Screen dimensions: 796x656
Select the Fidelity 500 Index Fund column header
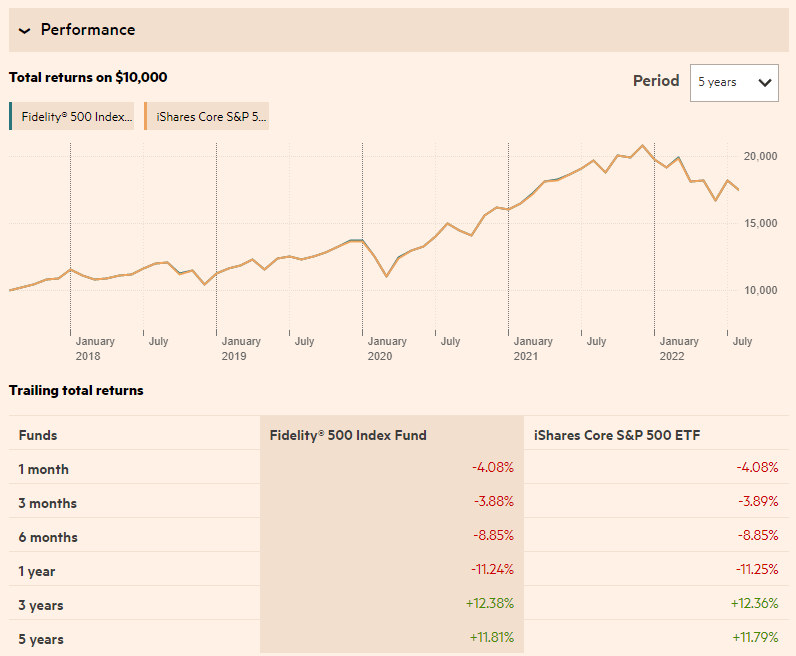348,435
